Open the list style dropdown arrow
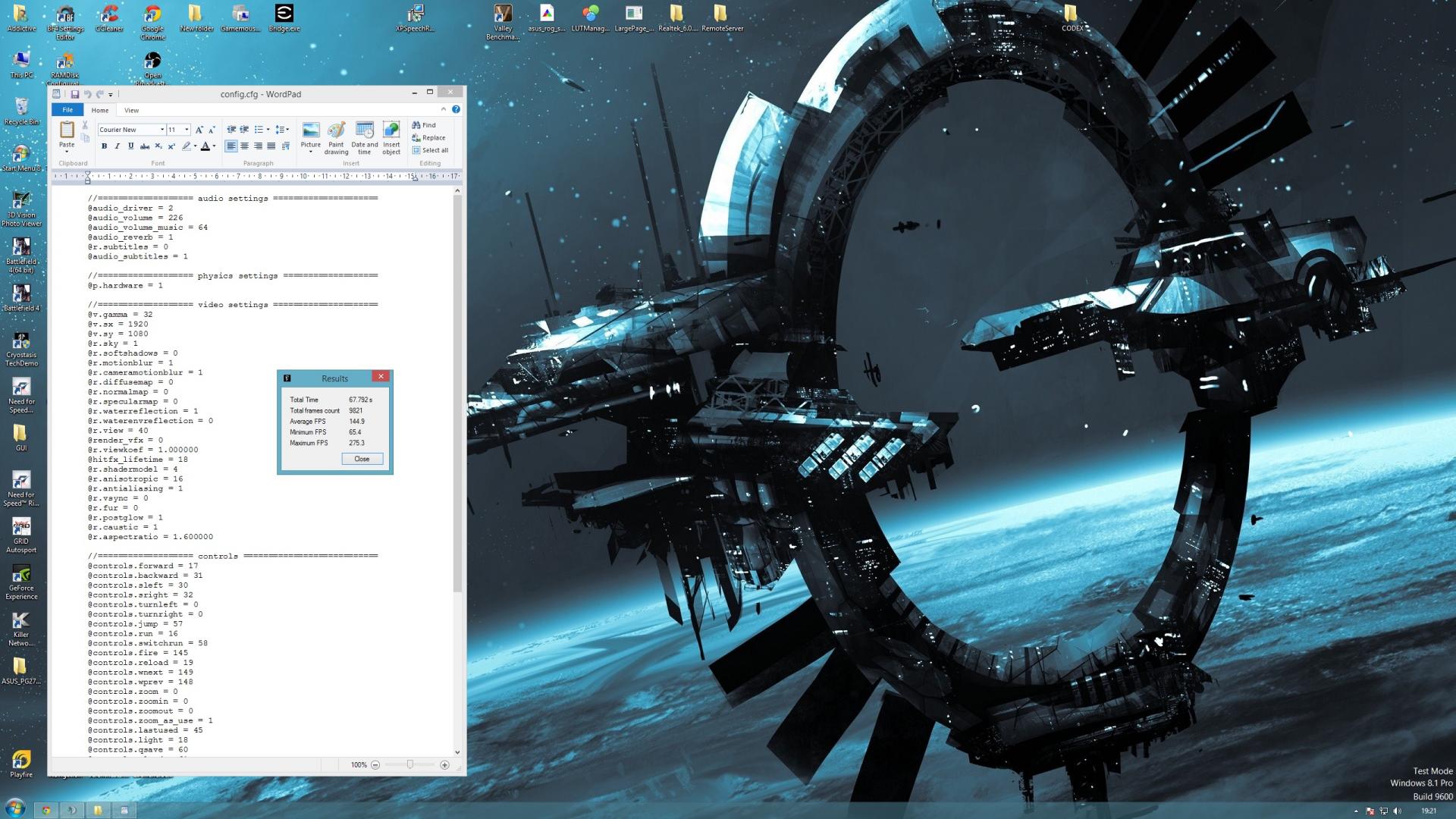The height and width of the screenshot is (819, 1456). click(268, 130)
